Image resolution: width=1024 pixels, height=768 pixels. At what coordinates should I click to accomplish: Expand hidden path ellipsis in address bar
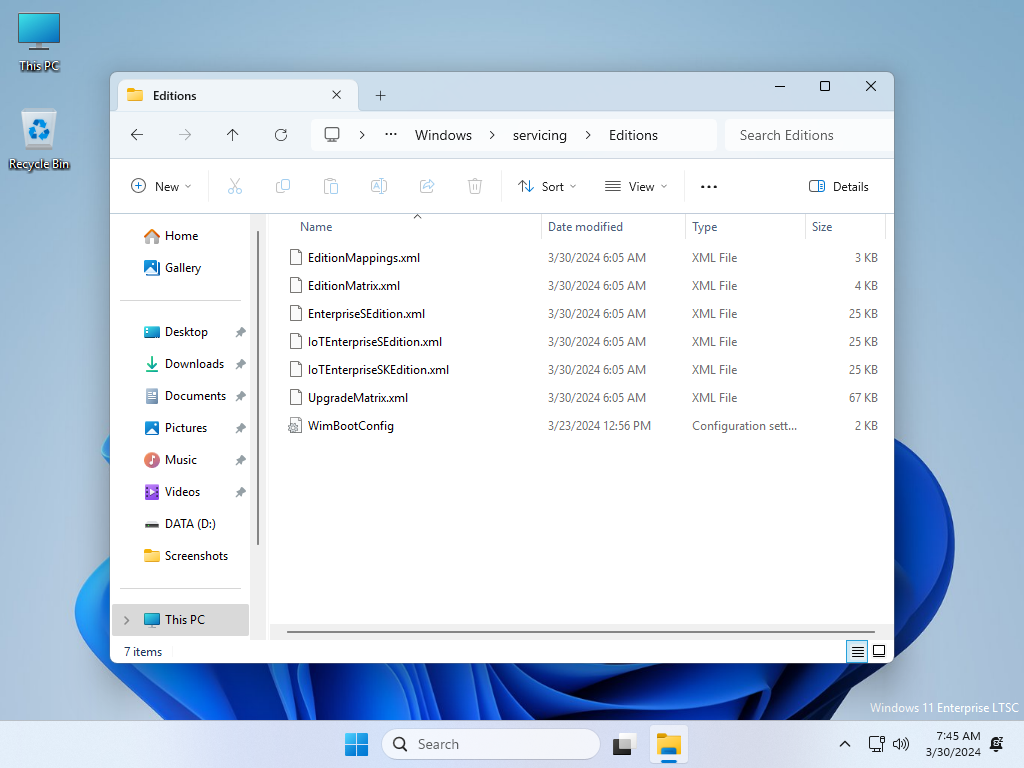click(391, 135)
